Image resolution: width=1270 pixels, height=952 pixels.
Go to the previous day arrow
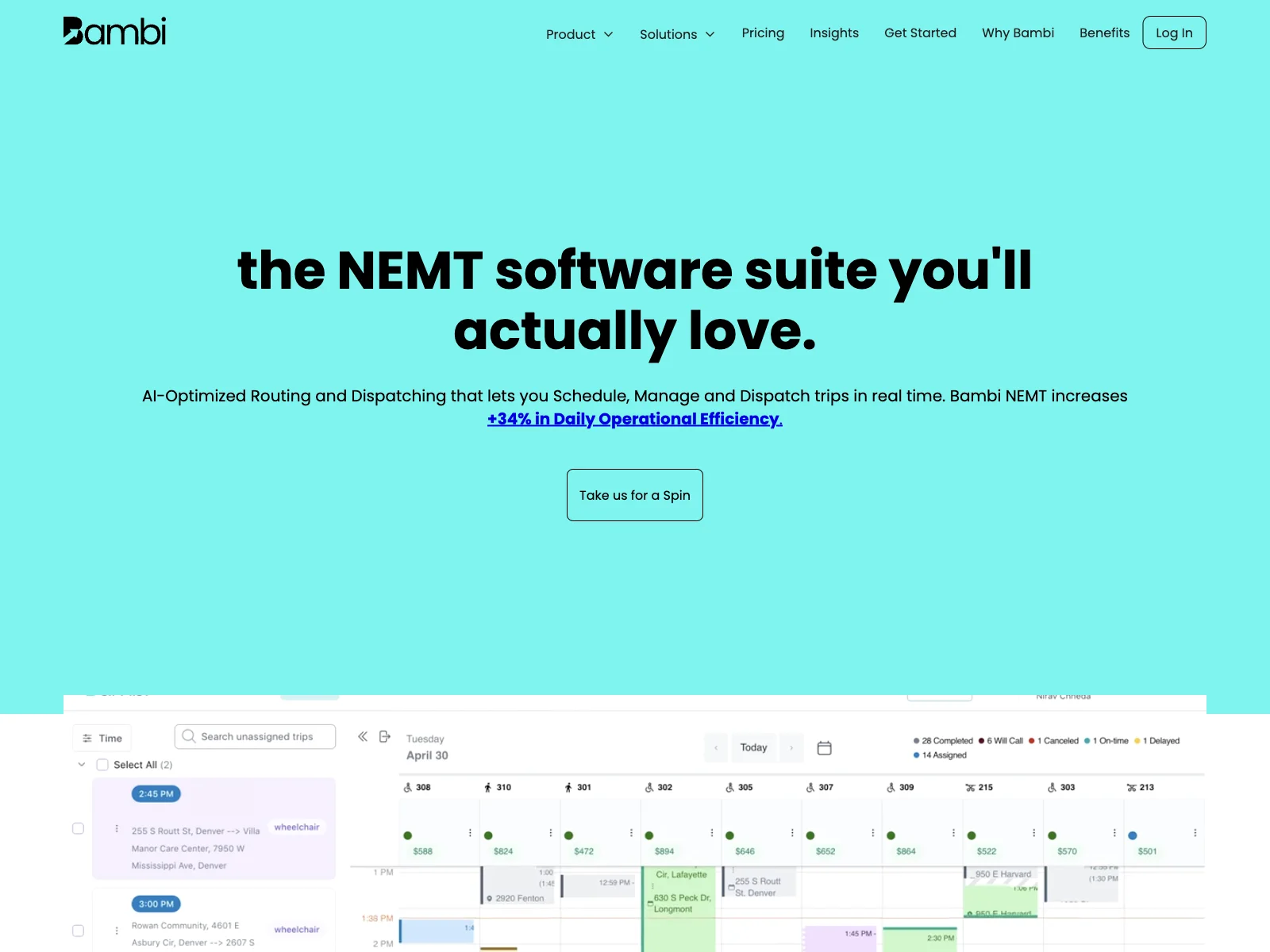[x=716, y=747]
